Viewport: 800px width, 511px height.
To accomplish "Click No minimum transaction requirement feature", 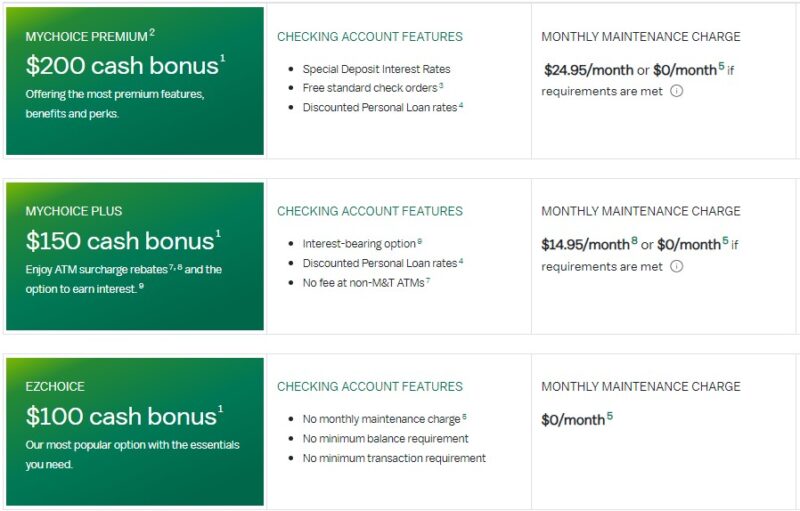I will tap(394, 458).
